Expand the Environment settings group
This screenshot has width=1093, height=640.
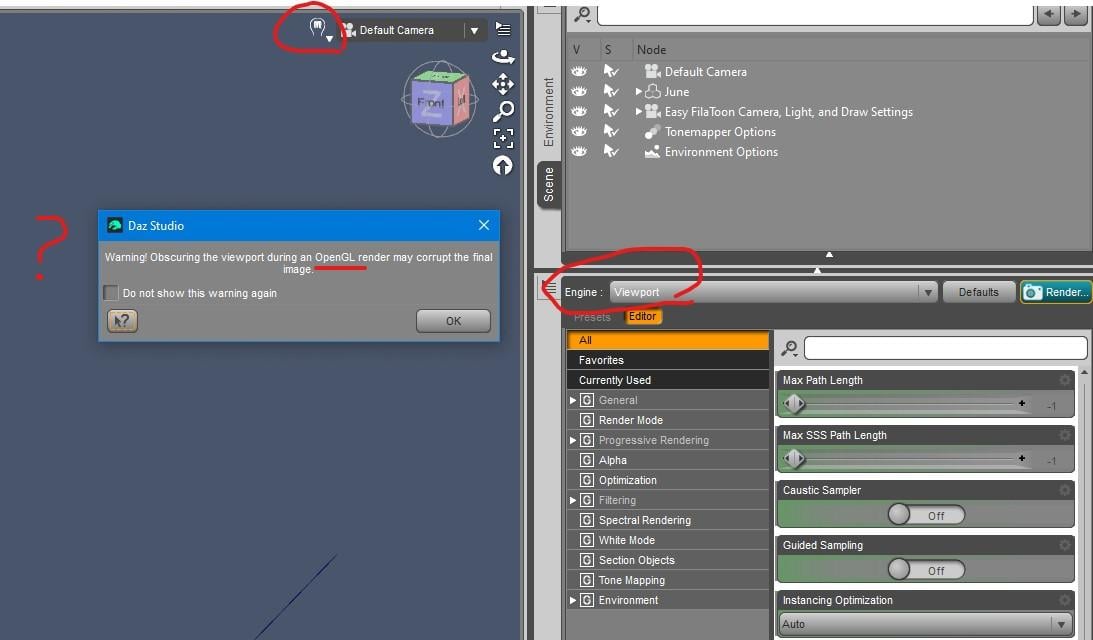click(x=572, y=600)
